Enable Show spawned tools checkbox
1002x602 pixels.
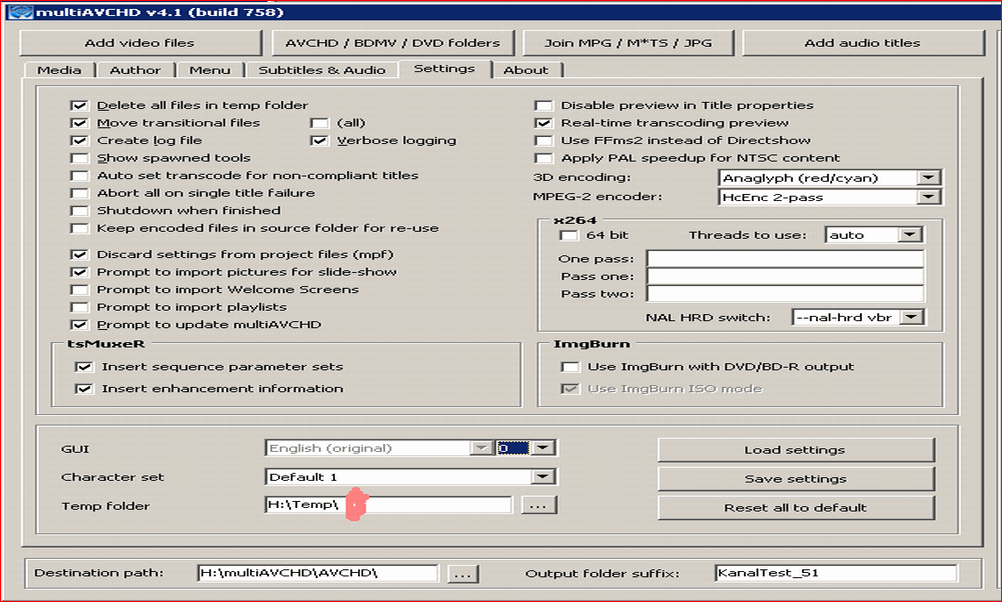[79, 158]
